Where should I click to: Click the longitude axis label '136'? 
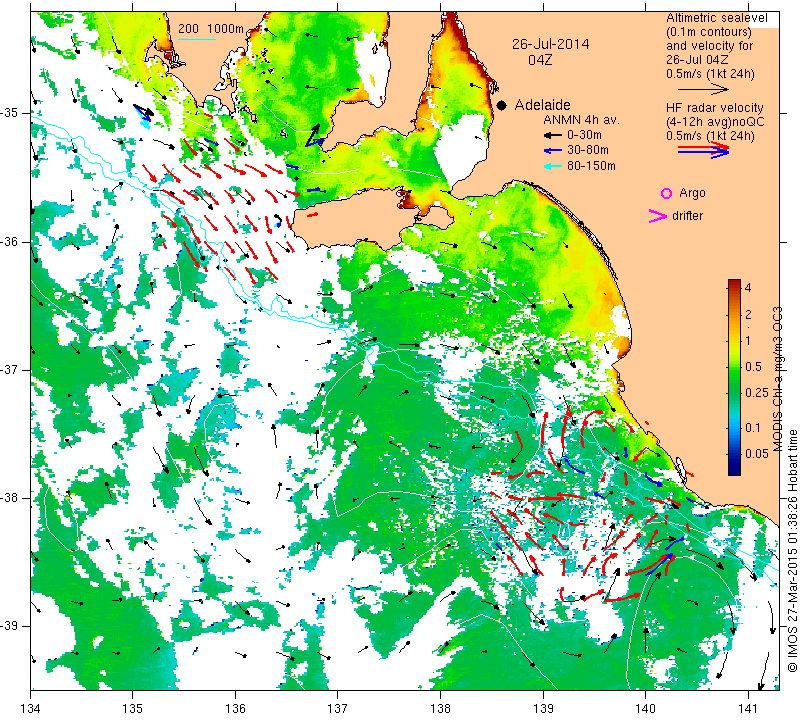236,709
